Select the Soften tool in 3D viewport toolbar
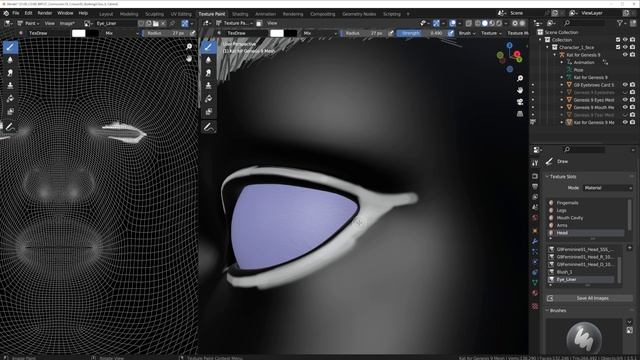 click(x=209, y=60)
